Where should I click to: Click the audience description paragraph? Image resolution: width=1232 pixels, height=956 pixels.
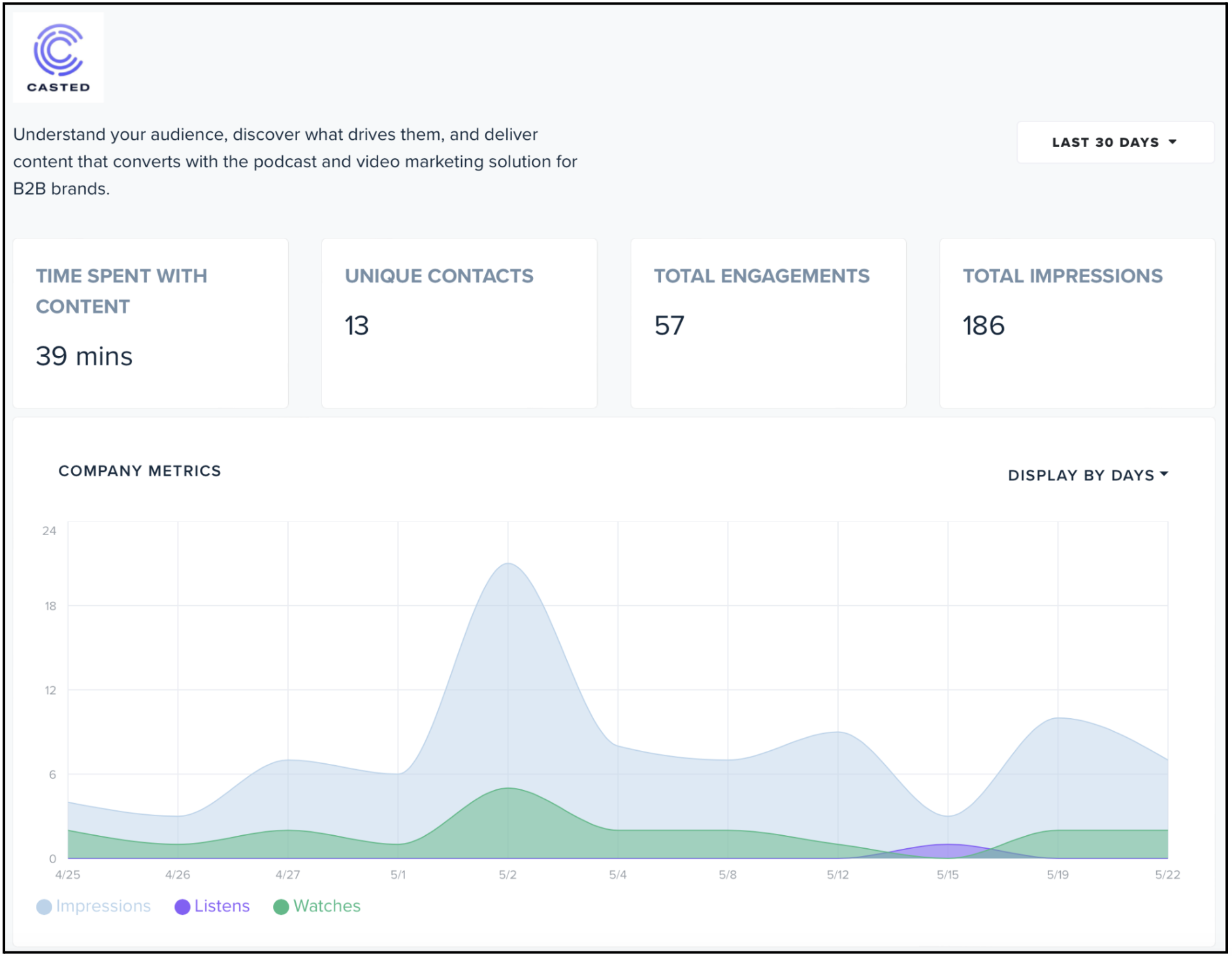(295, 161)
